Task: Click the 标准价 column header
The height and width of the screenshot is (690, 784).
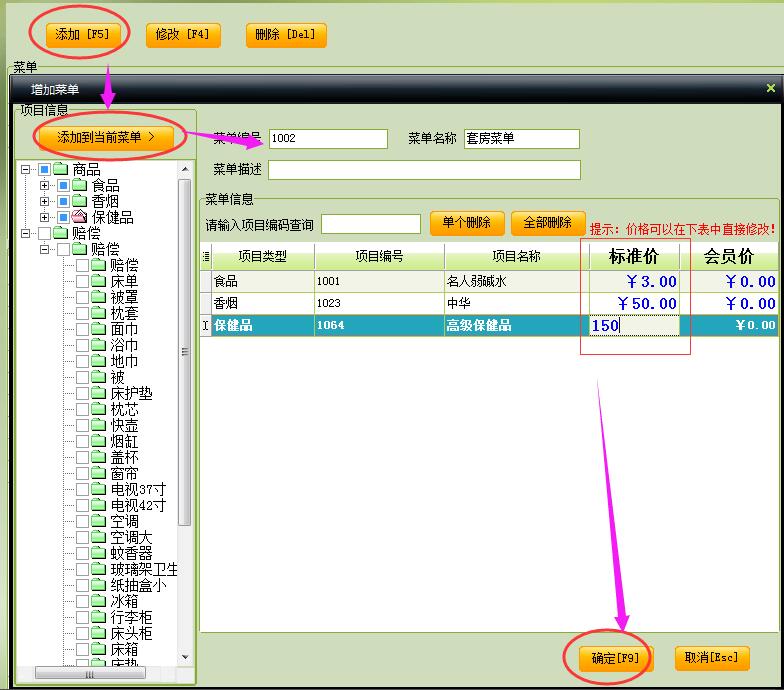Action: 634,256
